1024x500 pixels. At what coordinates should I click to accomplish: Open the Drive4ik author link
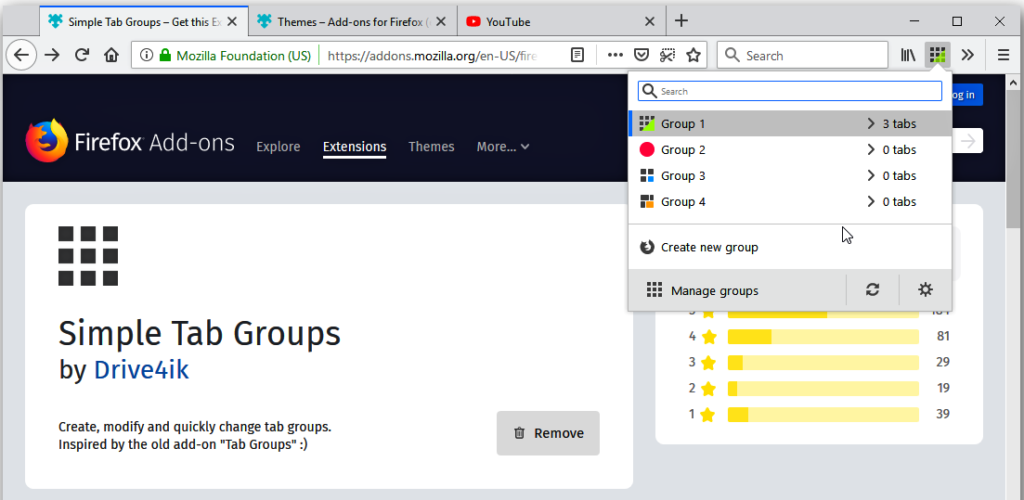click(141, 369)
